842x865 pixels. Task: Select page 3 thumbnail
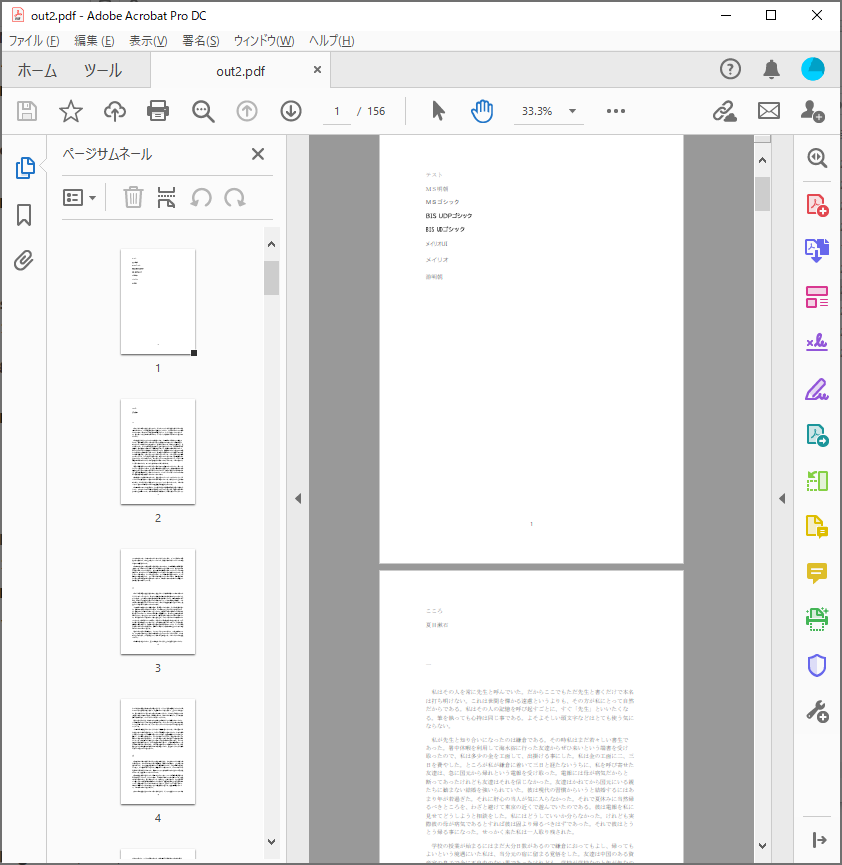pos(158,601)
